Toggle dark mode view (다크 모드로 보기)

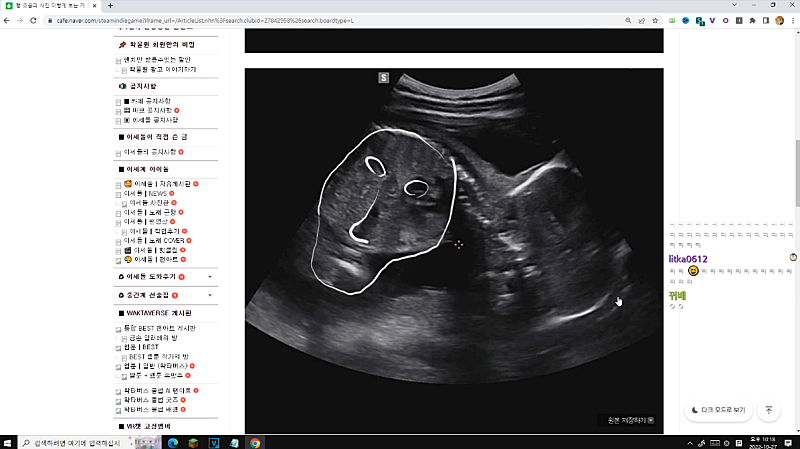[718, 410]
